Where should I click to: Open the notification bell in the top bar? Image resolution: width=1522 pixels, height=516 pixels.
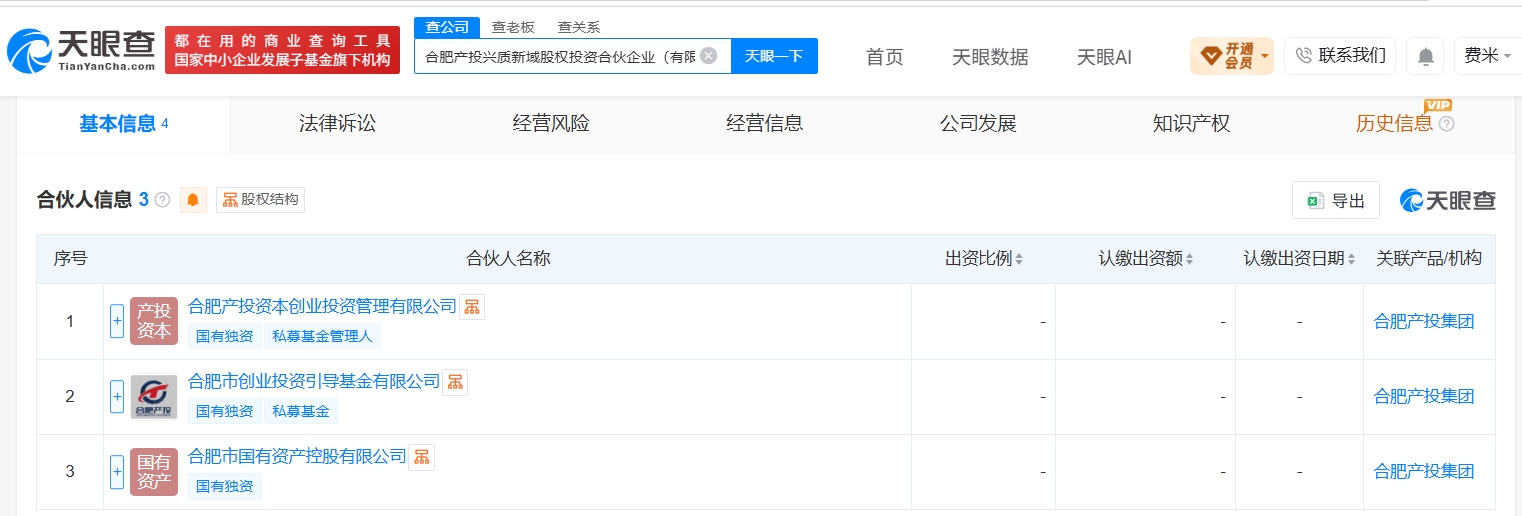pos(1425,56)
